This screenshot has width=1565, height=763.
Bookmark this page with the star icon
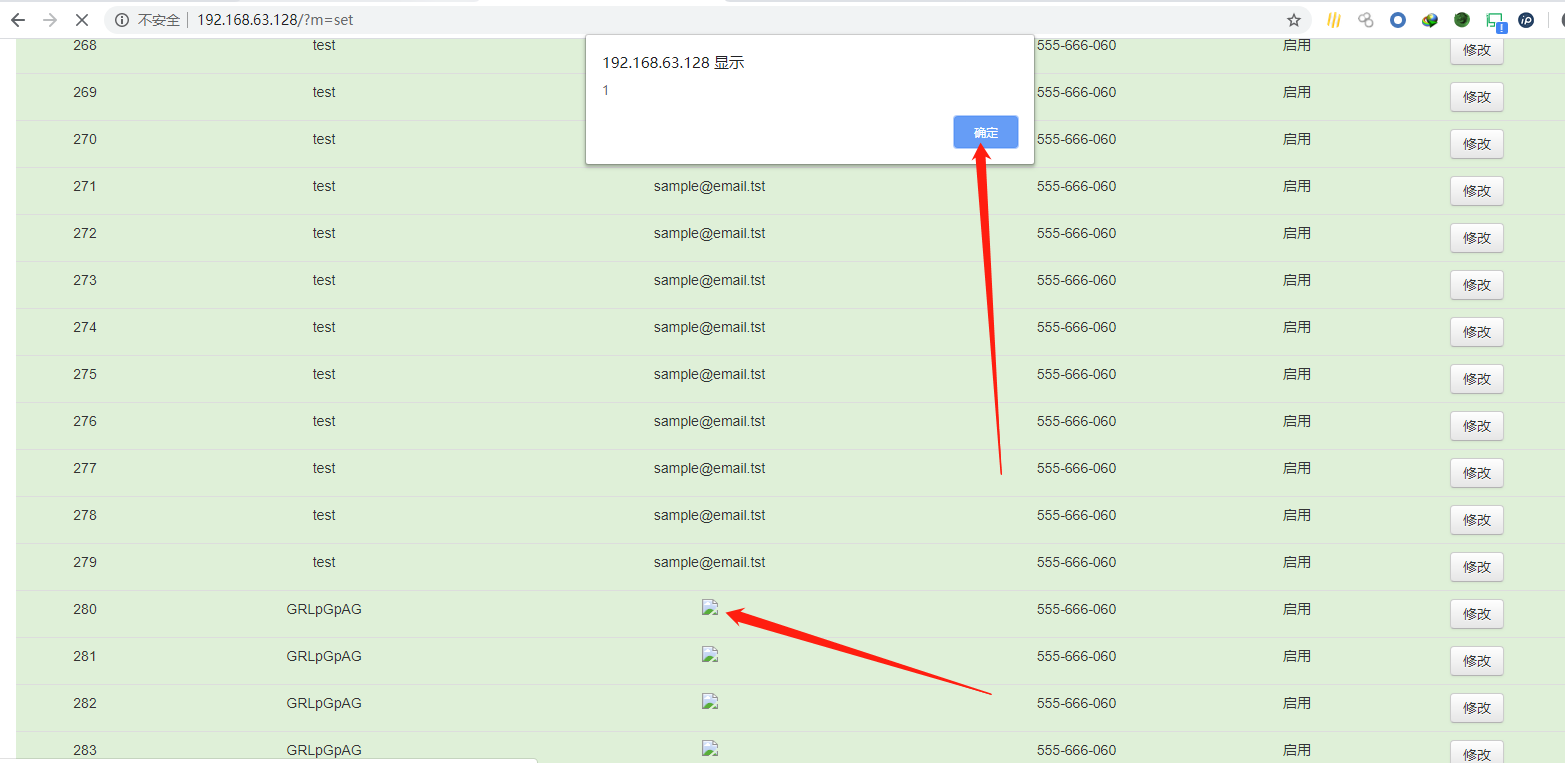tap(1294, 19)
